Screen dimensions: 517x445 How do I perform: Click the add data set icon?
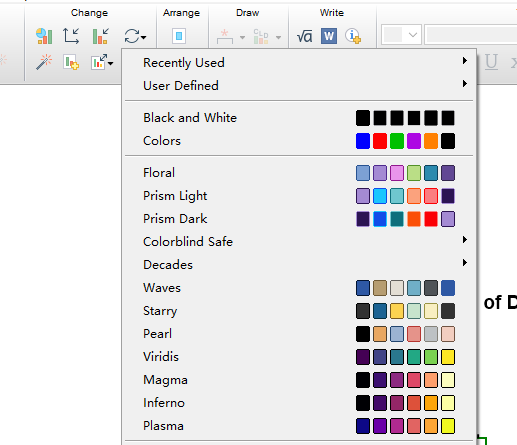tap(71, 62)
